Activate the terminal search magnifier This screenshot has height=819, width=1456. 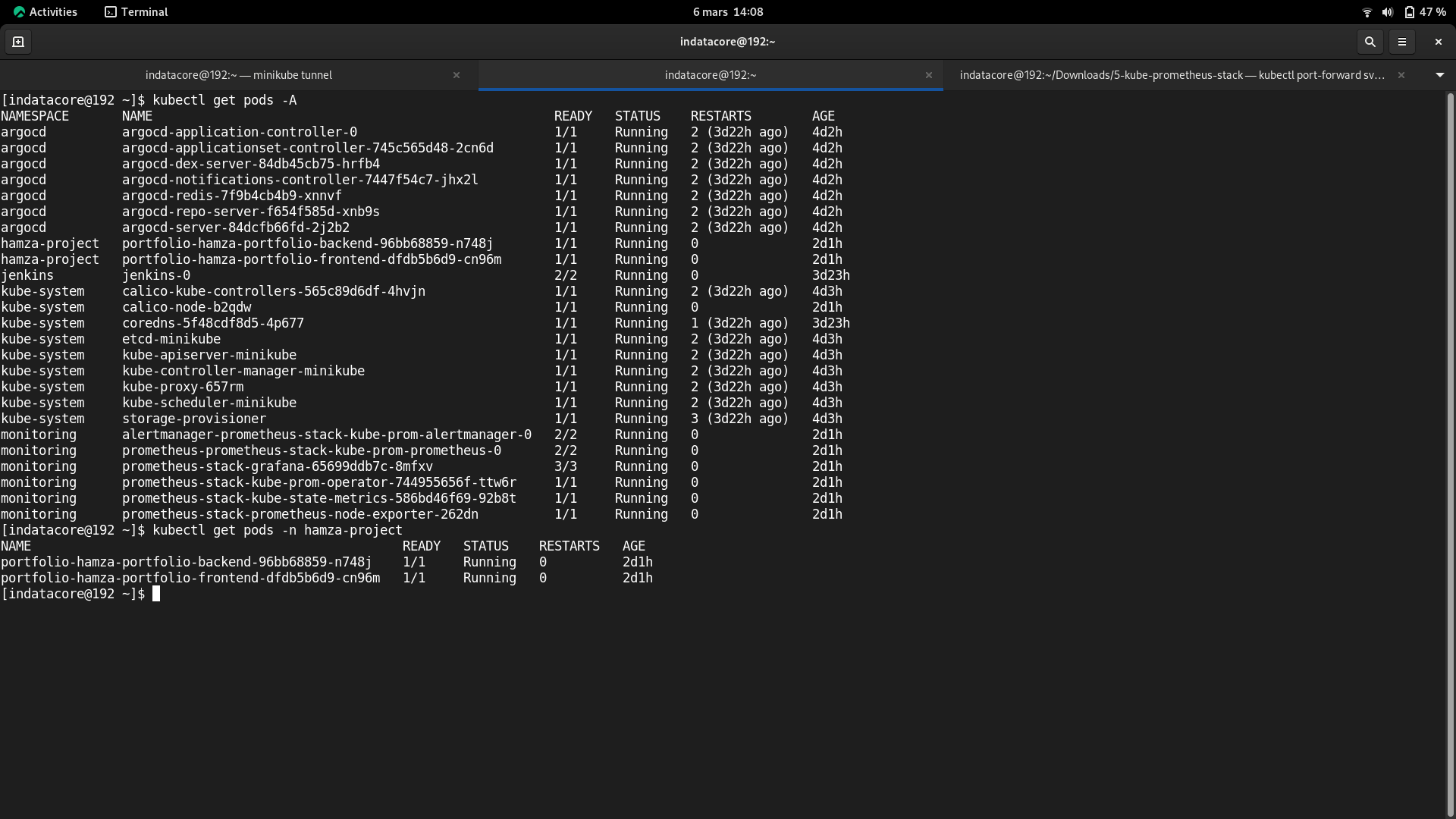tap(1370, 42)
